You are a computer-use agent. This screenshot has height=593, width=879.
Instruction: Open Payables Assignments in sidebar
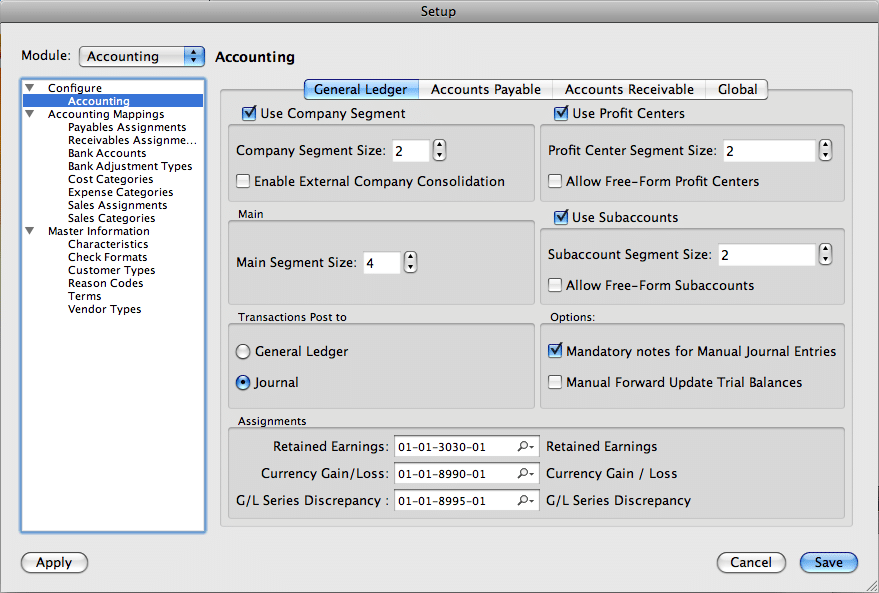coord(127,127)
